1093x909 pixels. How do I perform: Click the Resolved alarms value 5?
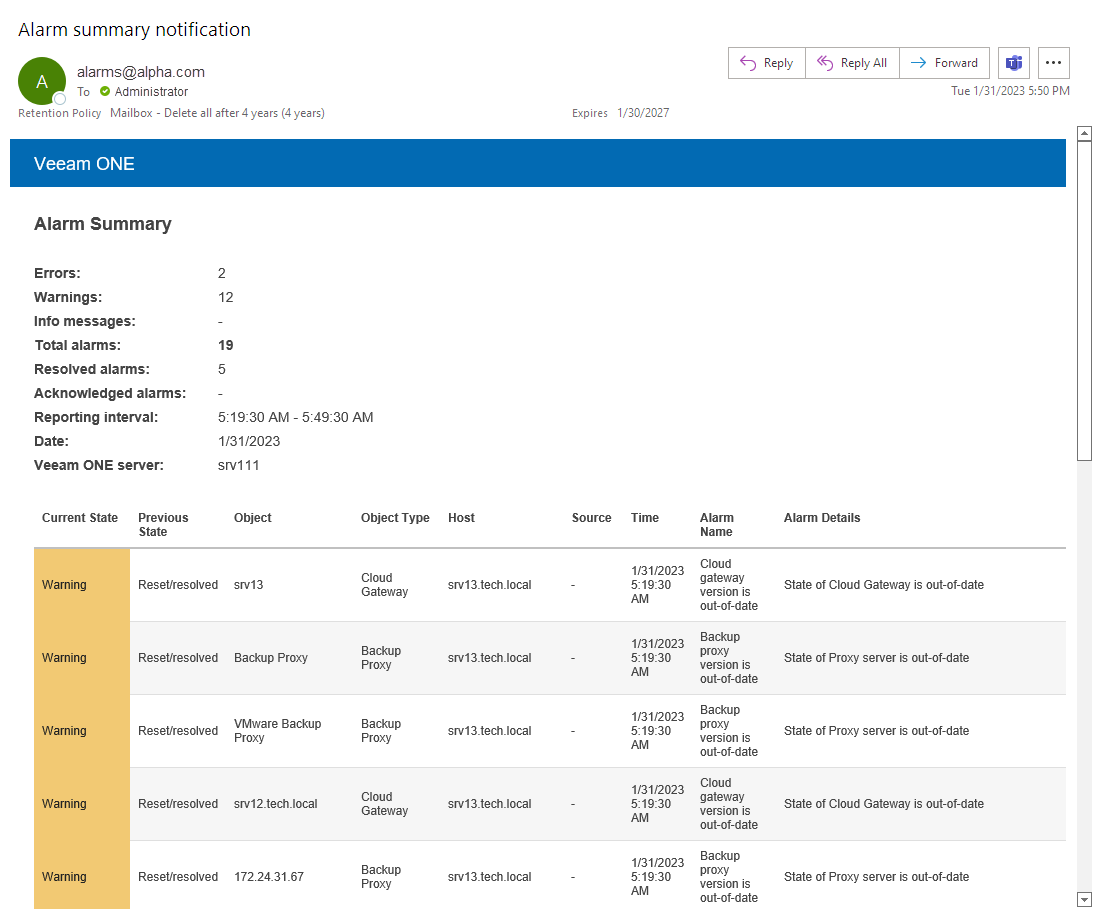pos(222,369)
